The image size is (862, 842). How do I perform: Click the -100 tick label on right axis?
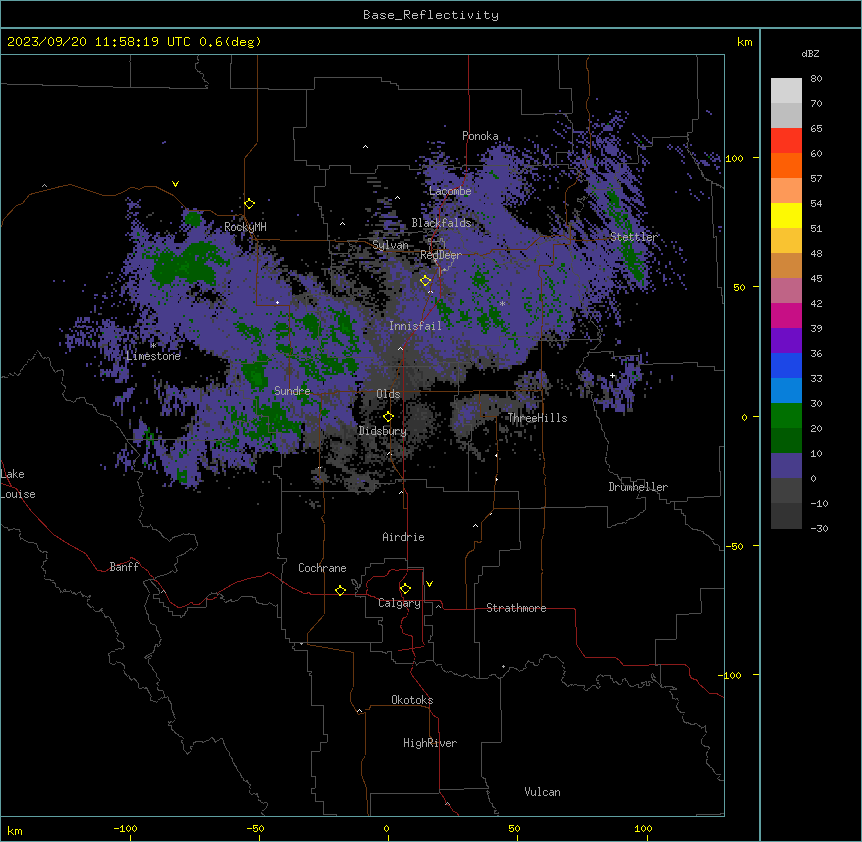coord(730,675)
